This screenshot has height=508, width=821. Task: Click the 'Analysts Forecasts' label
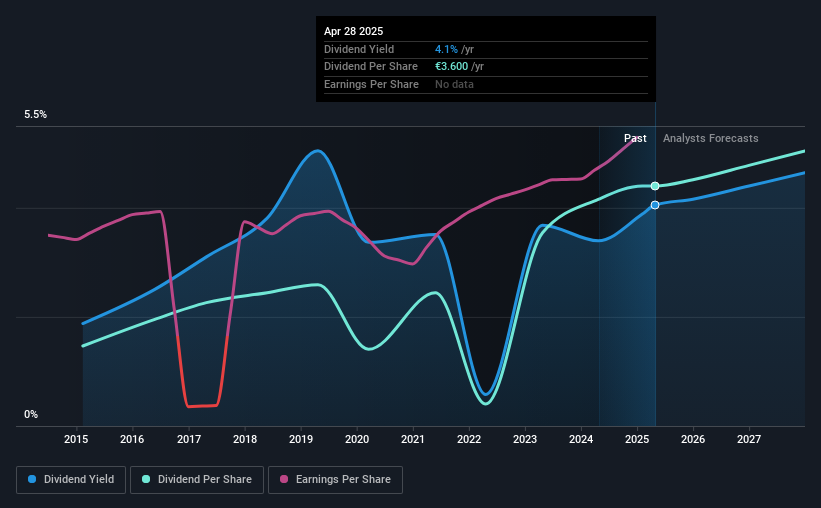[x=711, y=138]
